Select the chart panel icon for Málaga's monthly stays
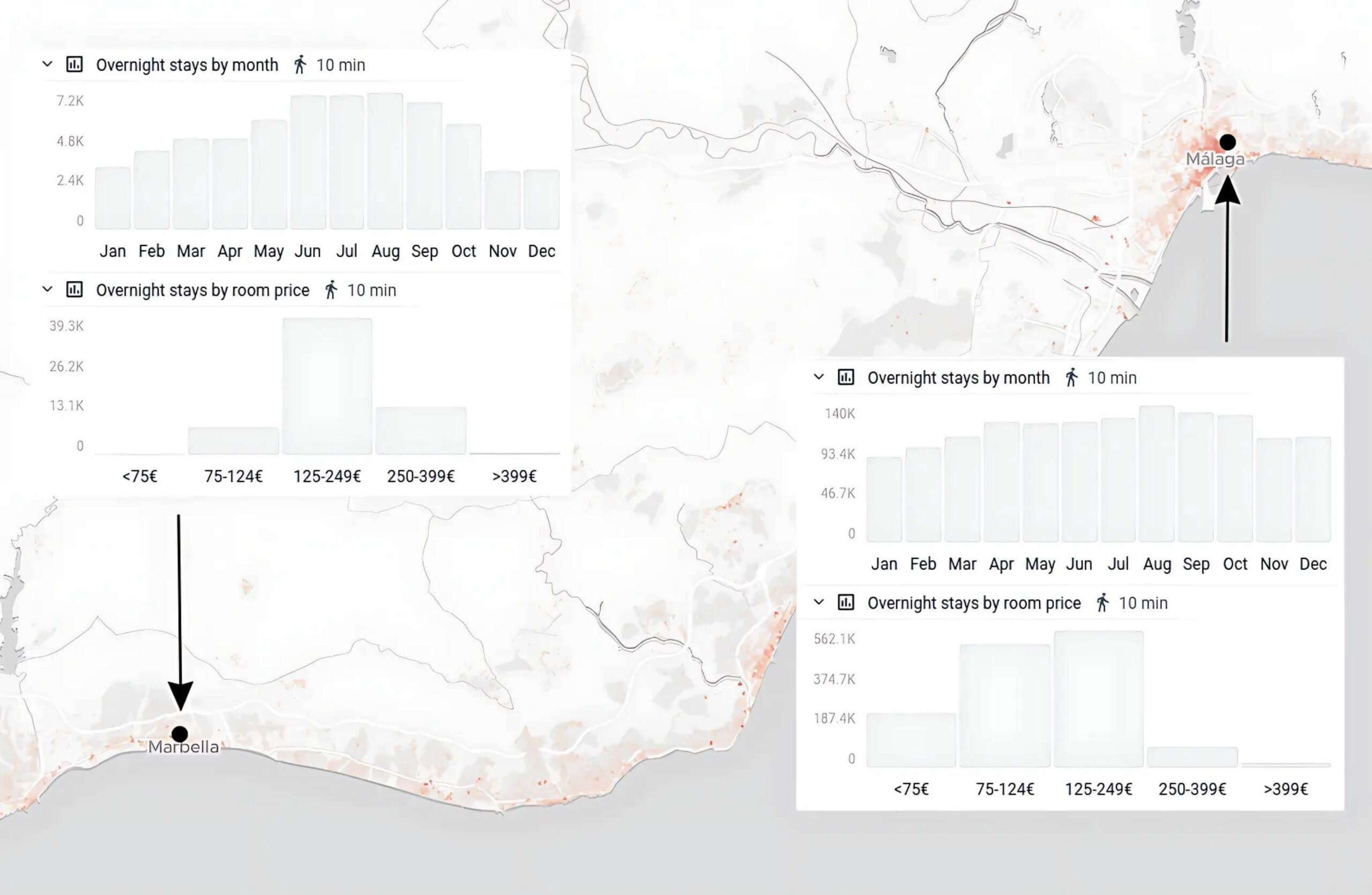This screenshot has height=895, width=1372. point(846,378)
